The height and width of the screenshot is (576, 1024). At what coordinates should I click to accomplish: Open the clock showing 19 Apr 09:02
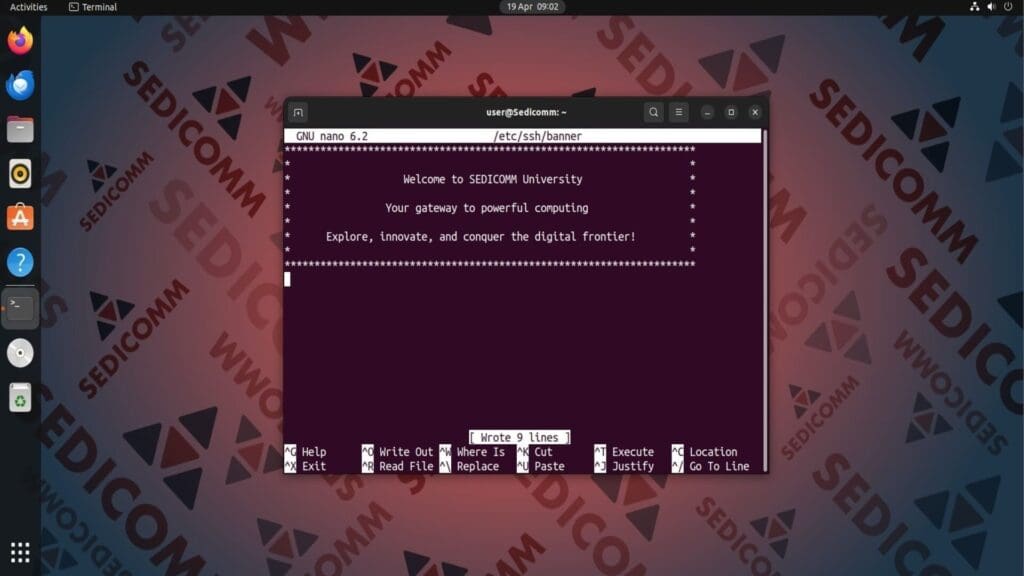pyautogui.click(x=533, y=7)
